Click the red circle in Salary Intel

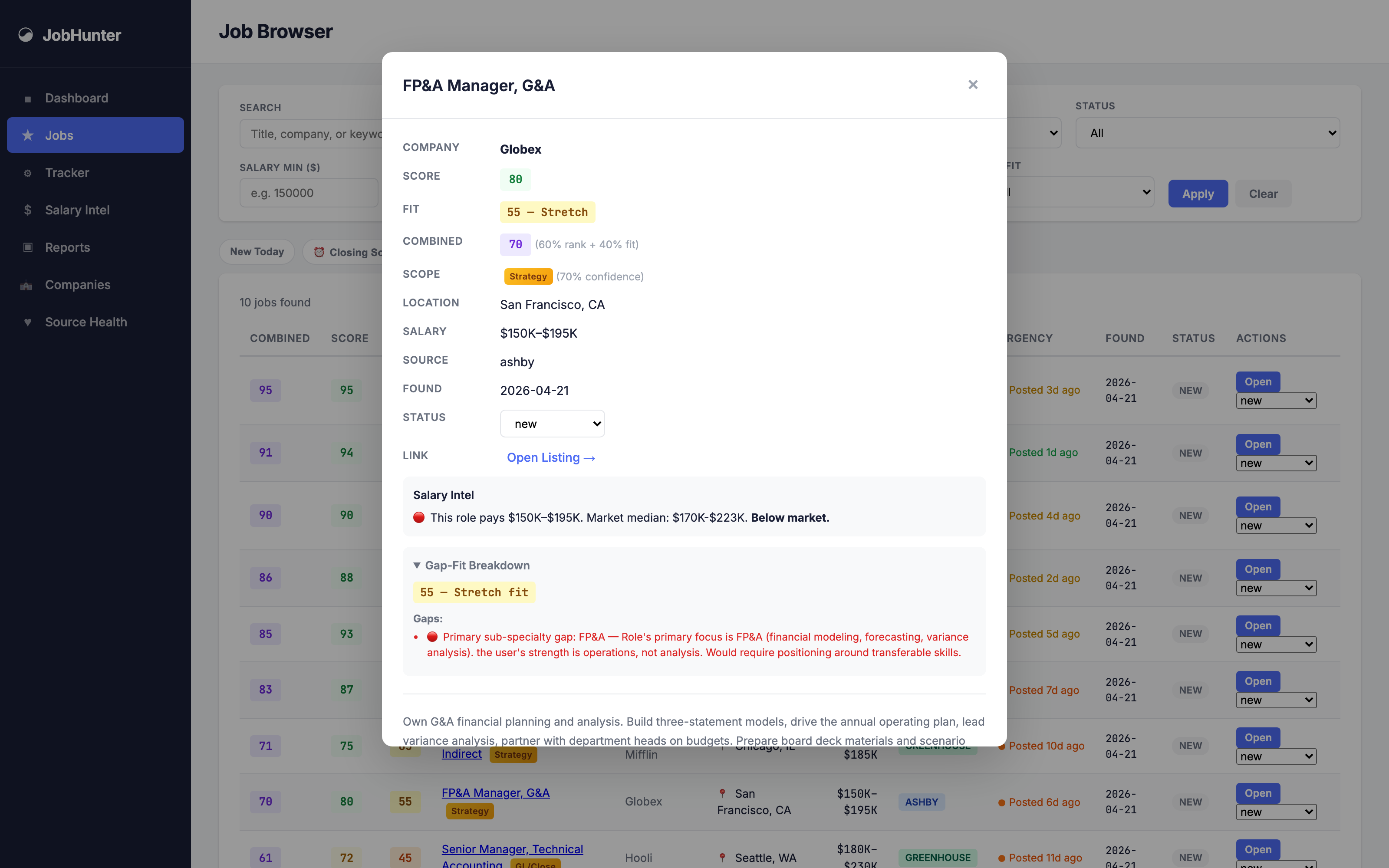[419, 518]
